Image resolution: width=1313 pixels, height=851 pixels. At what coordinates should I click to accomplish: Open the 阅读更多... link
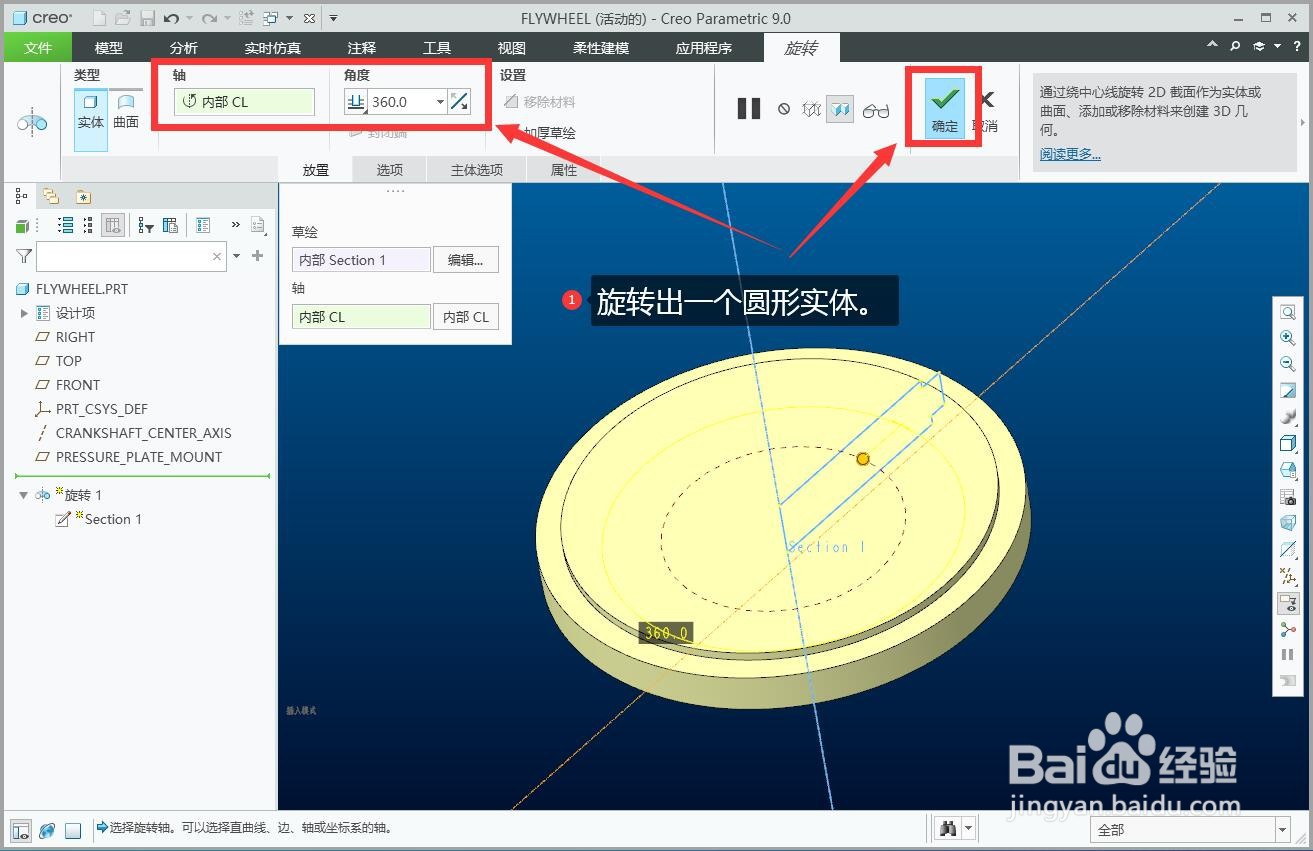click(1070, 154)
